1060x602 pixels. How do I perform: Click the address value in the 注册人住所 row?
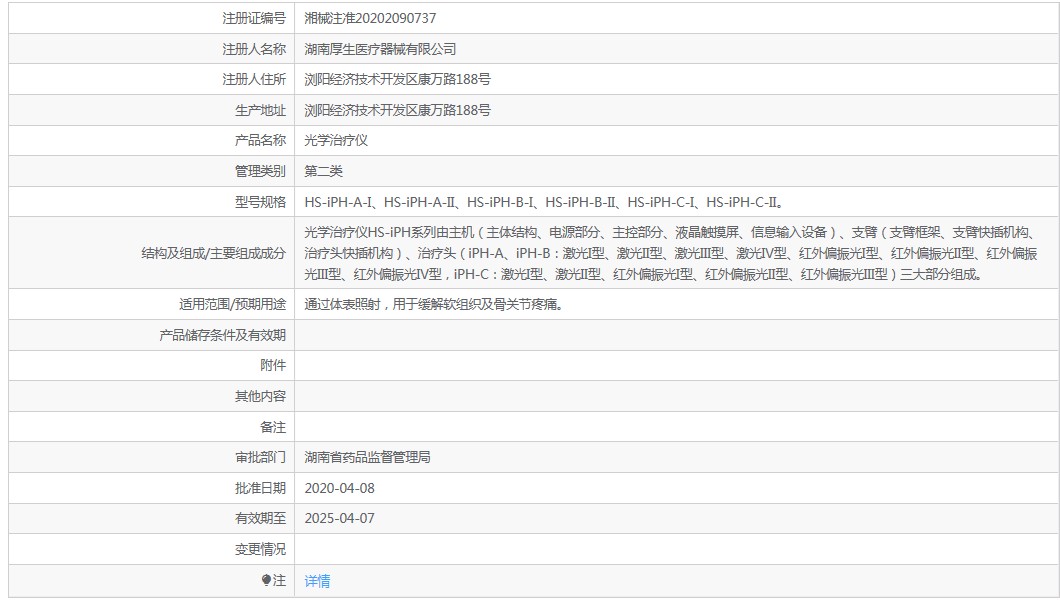398,79
